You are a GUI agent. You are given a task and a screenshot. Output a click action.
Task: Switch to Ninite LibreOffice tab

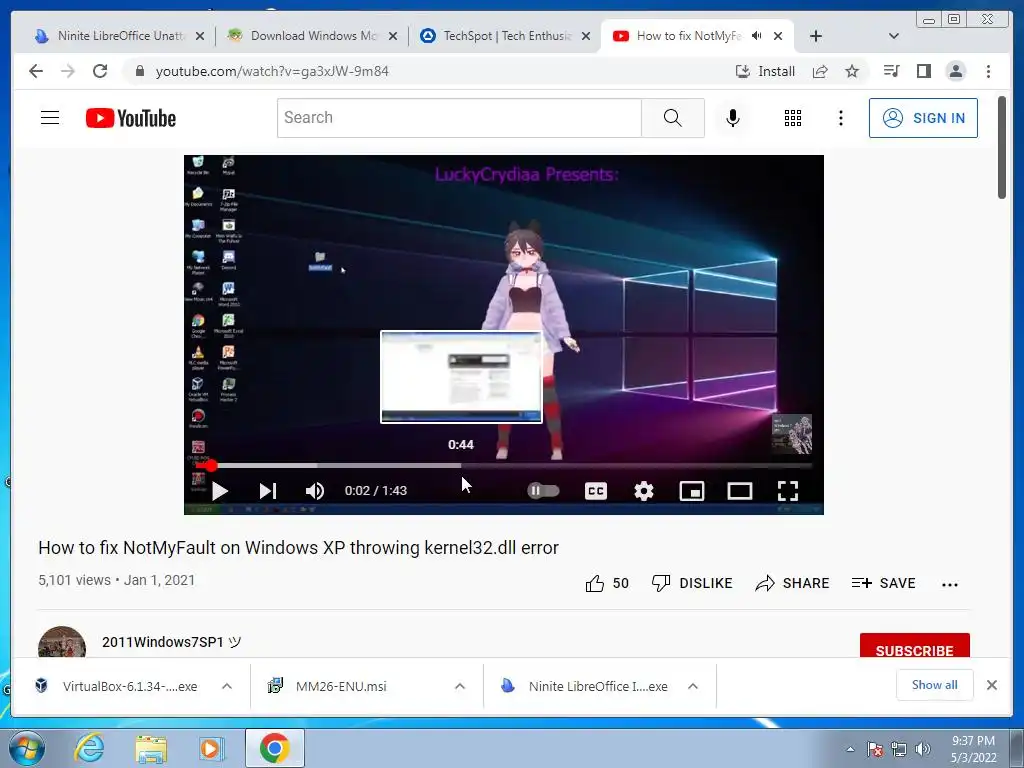[121, 36]
